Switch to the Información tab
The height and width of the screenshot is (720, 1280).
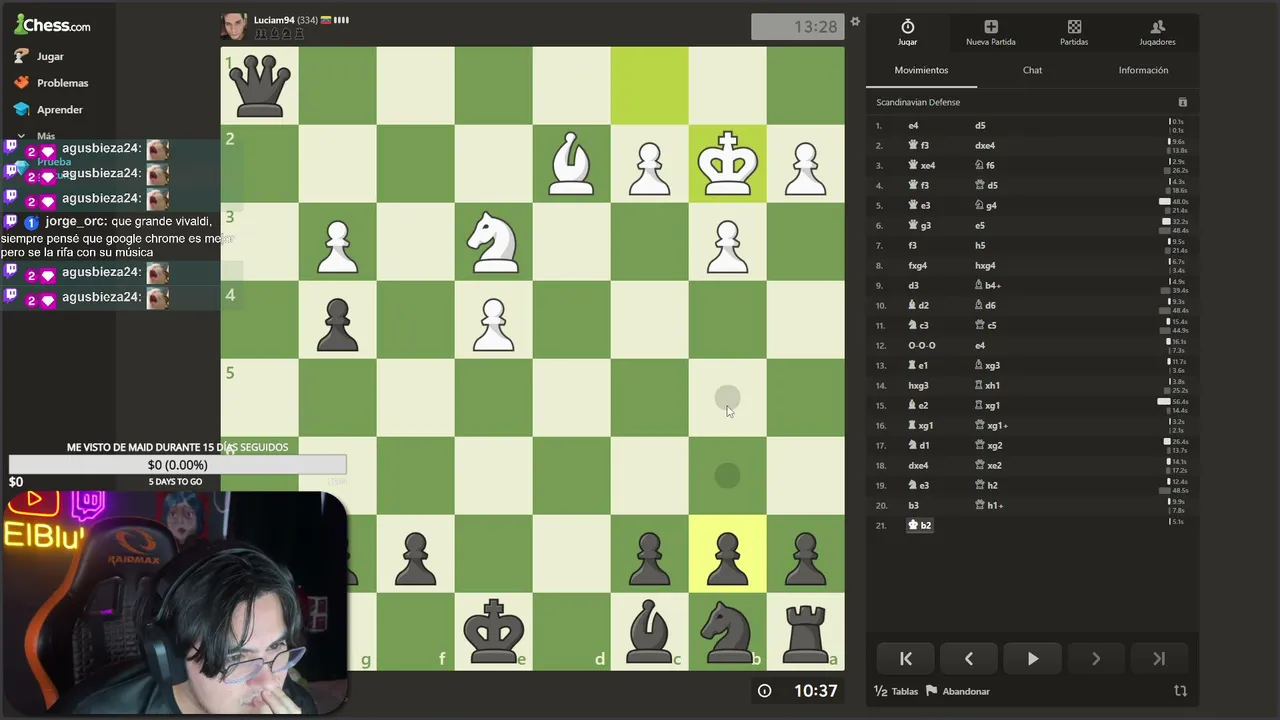click(1143, 70)
